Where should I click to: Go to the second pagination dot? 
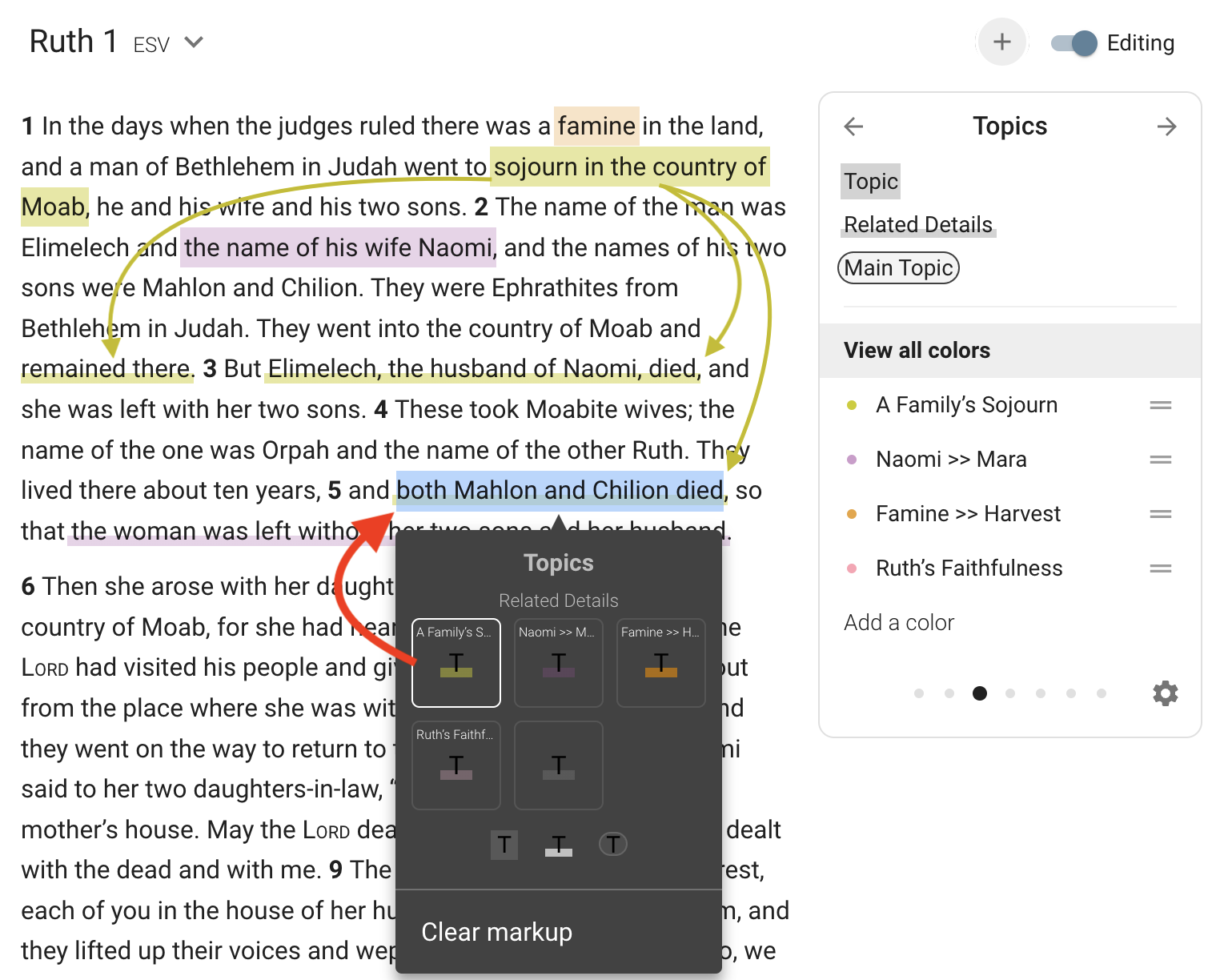pyautogui.click(x=949, y=693)
